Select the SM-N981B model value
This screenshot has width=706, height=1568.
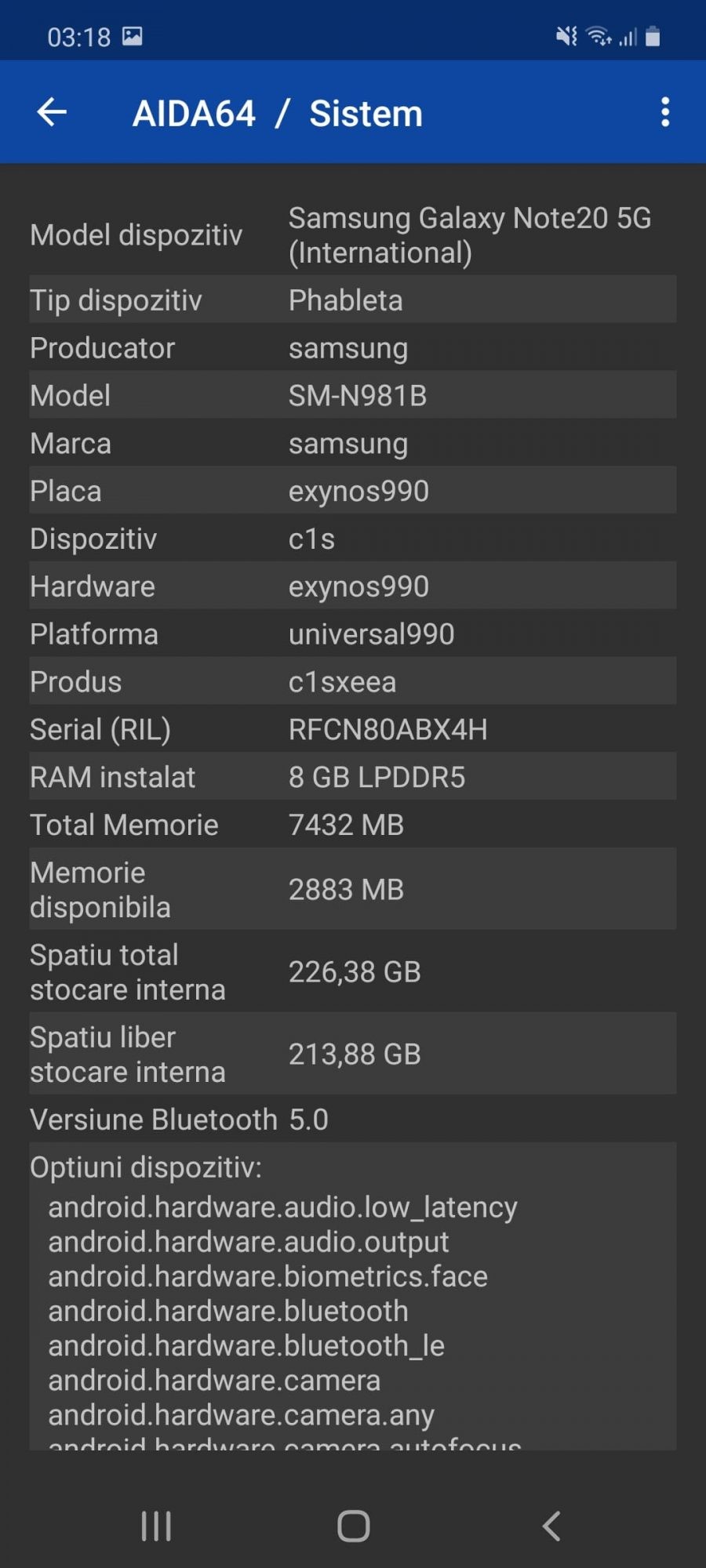[x=358, y=396]
